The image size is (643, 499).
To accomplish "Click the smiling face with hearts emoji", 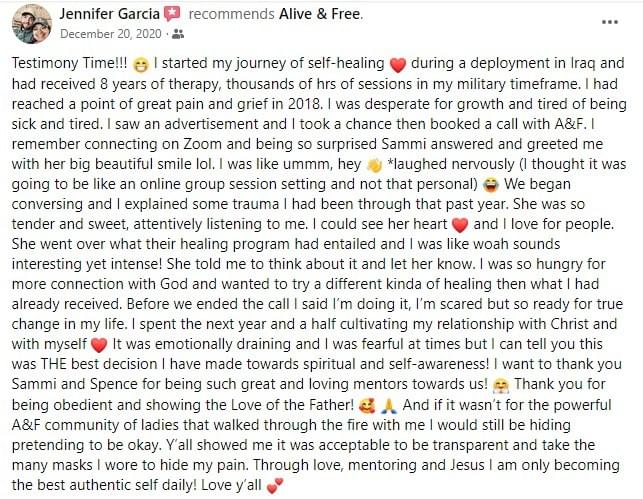I will tap(366, 406).
